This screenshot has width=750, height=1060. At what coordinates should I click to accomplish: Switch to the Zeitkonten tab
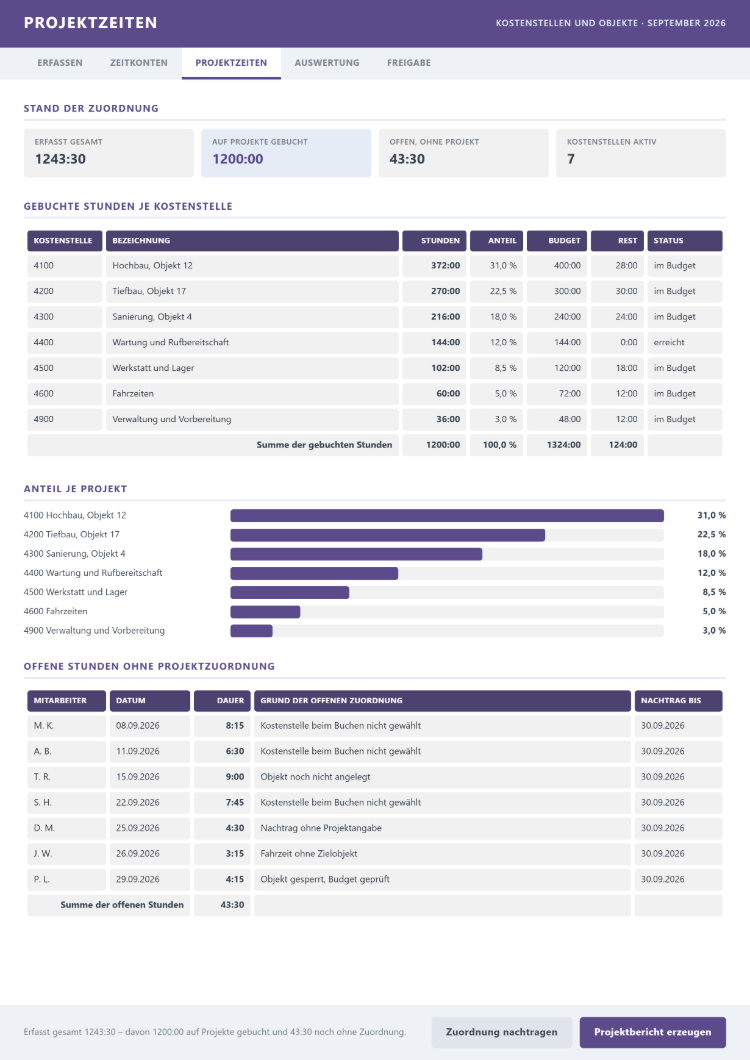click(x=139, y=63)
